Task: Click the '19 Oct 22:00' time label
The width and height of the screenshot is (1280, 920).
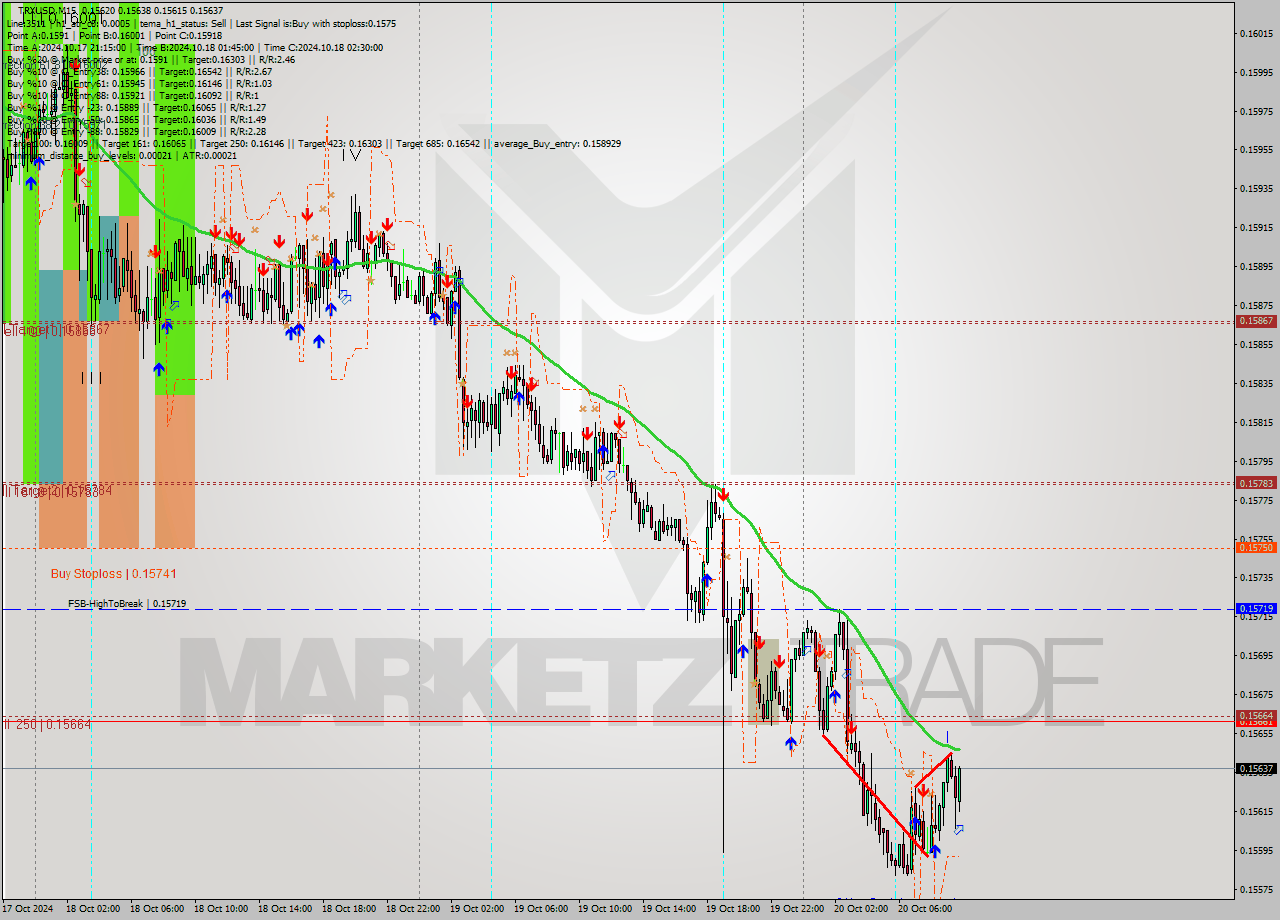Action: (797, 909)
